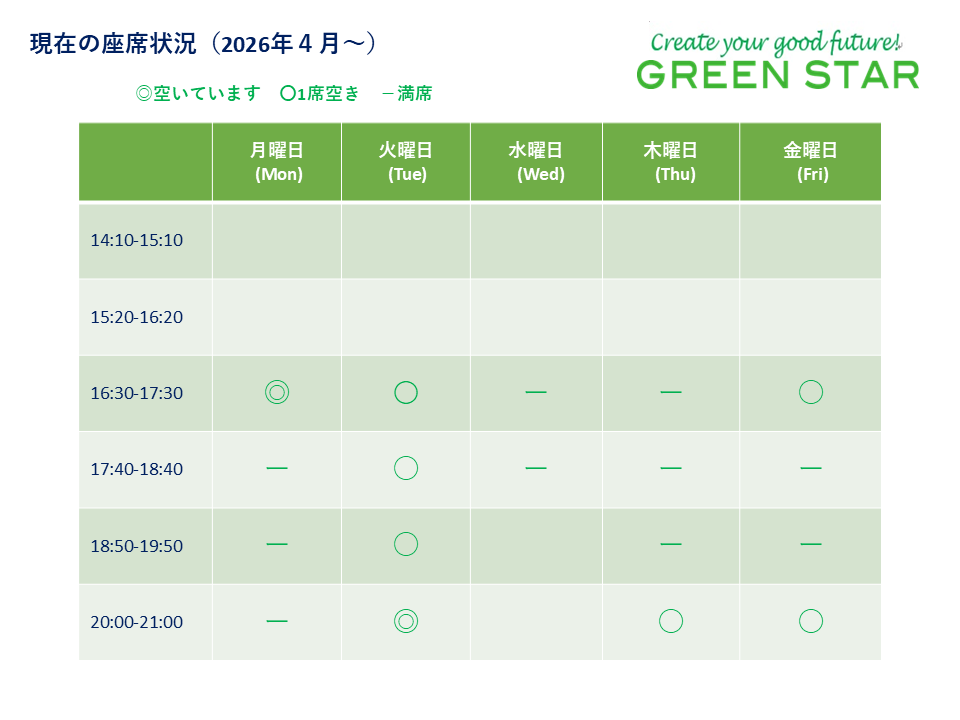Select the Tuesday 17:40-18:40 circle
Image resolution: width=960 pixels, height=720 pixels.
405,468
